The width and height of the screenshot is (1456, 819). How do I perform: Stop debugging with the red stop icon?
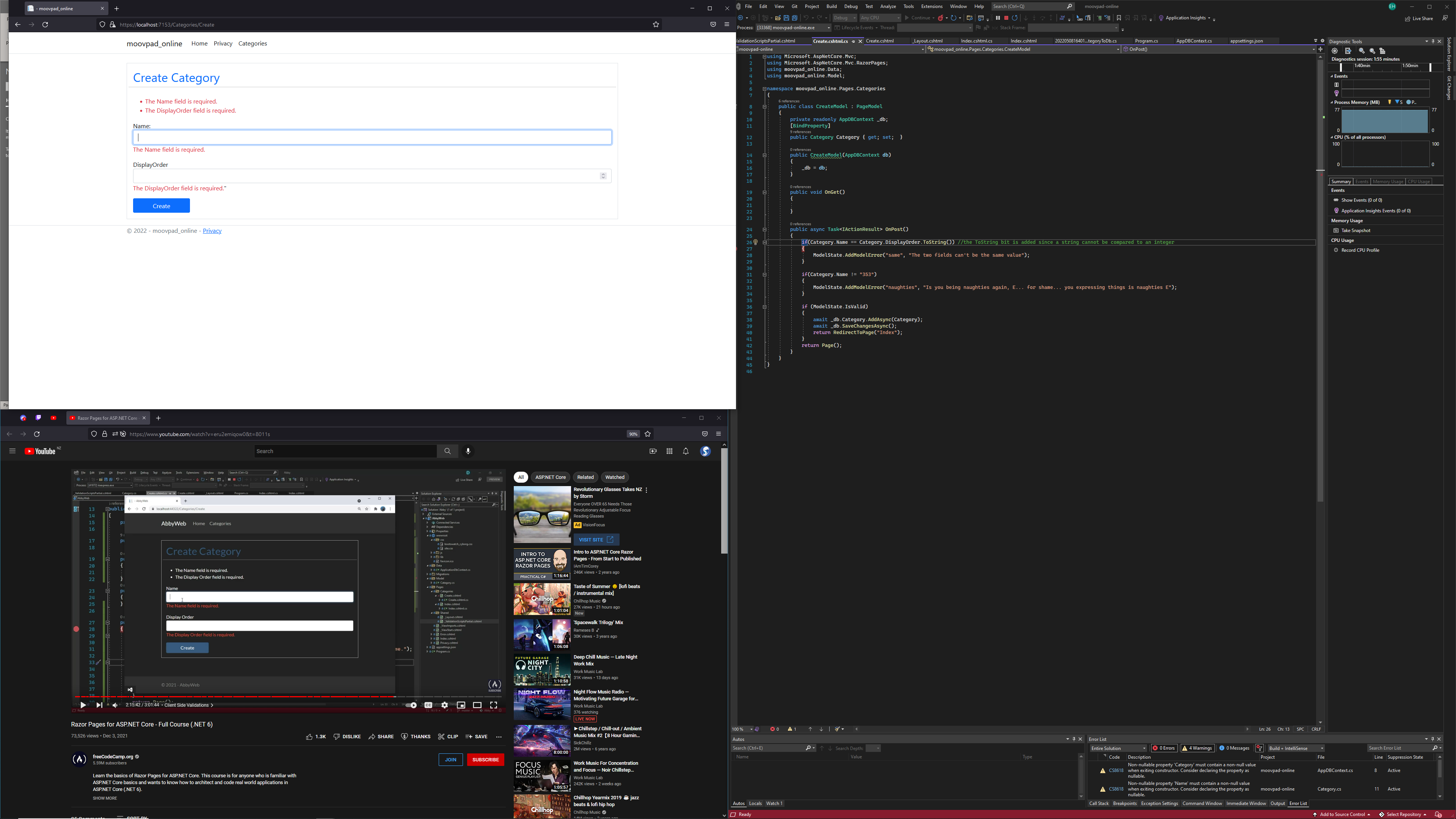point(1007,18)
